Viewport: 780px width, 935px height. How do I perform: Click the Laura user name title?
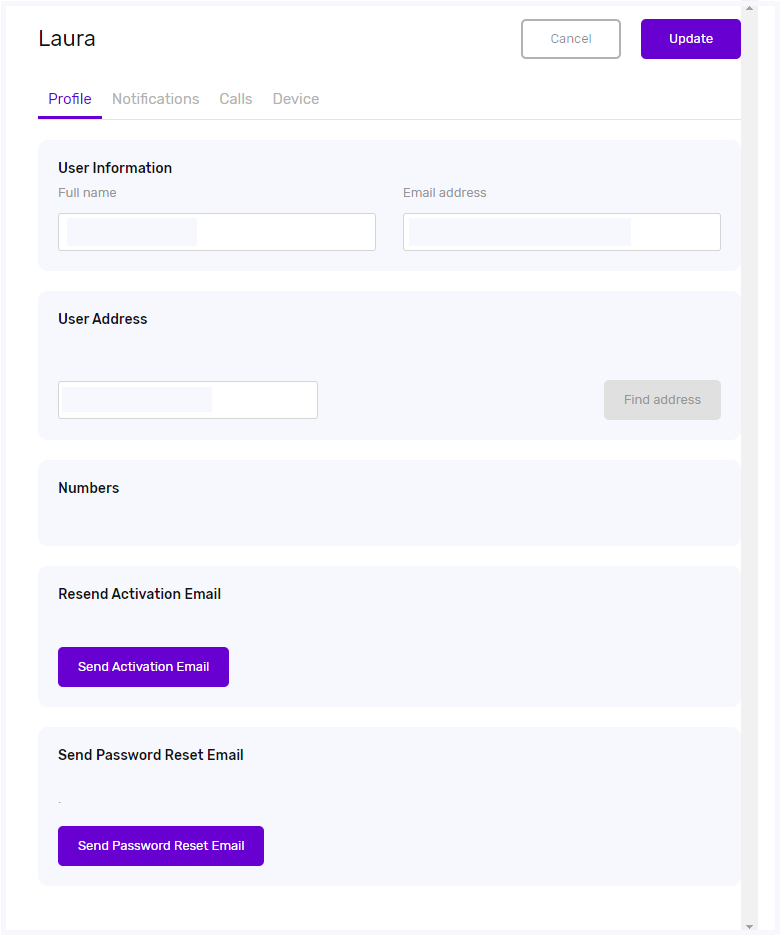67,39
